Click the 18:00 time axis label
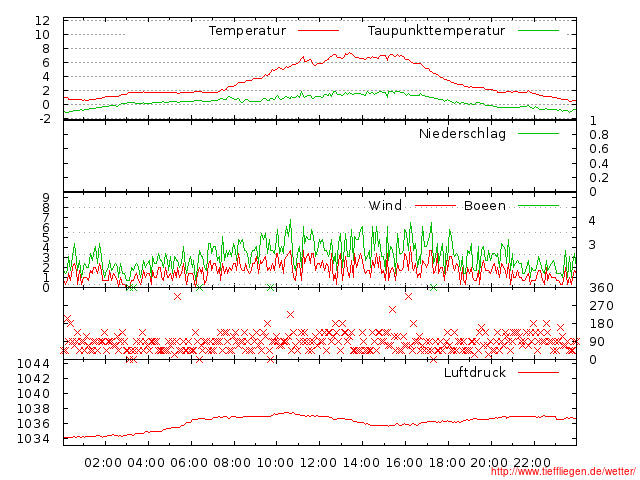 point(447,463)
